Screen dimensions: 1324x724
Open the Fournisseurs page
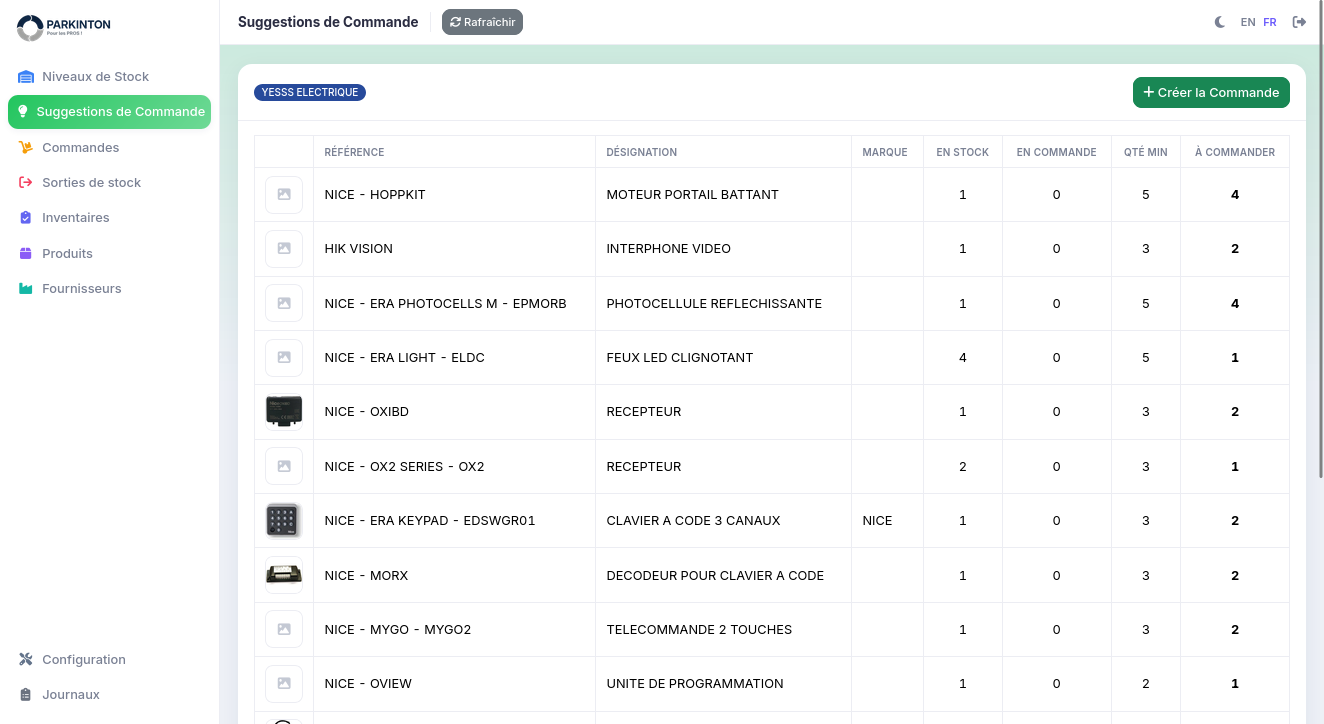point(109,289)
